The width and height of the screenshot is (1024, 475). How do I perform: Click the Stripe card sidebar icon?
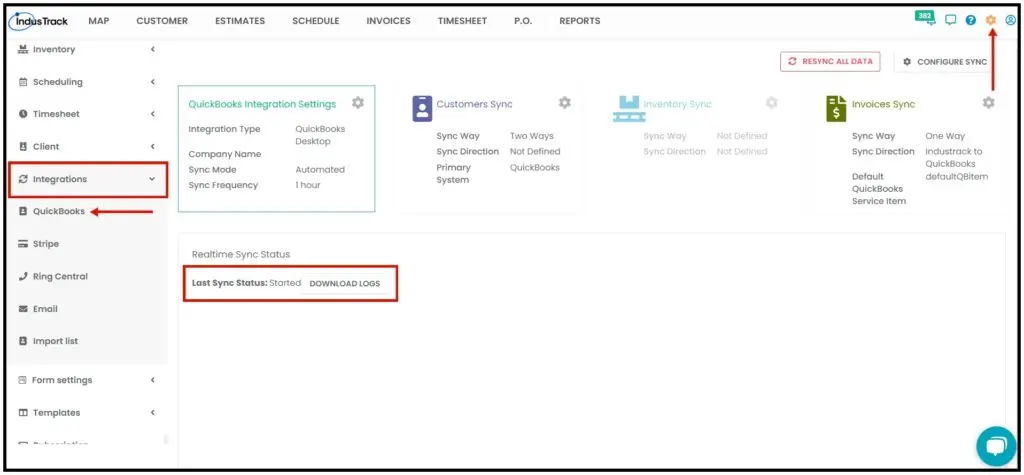pyautogui.click(x=23, y=244)
